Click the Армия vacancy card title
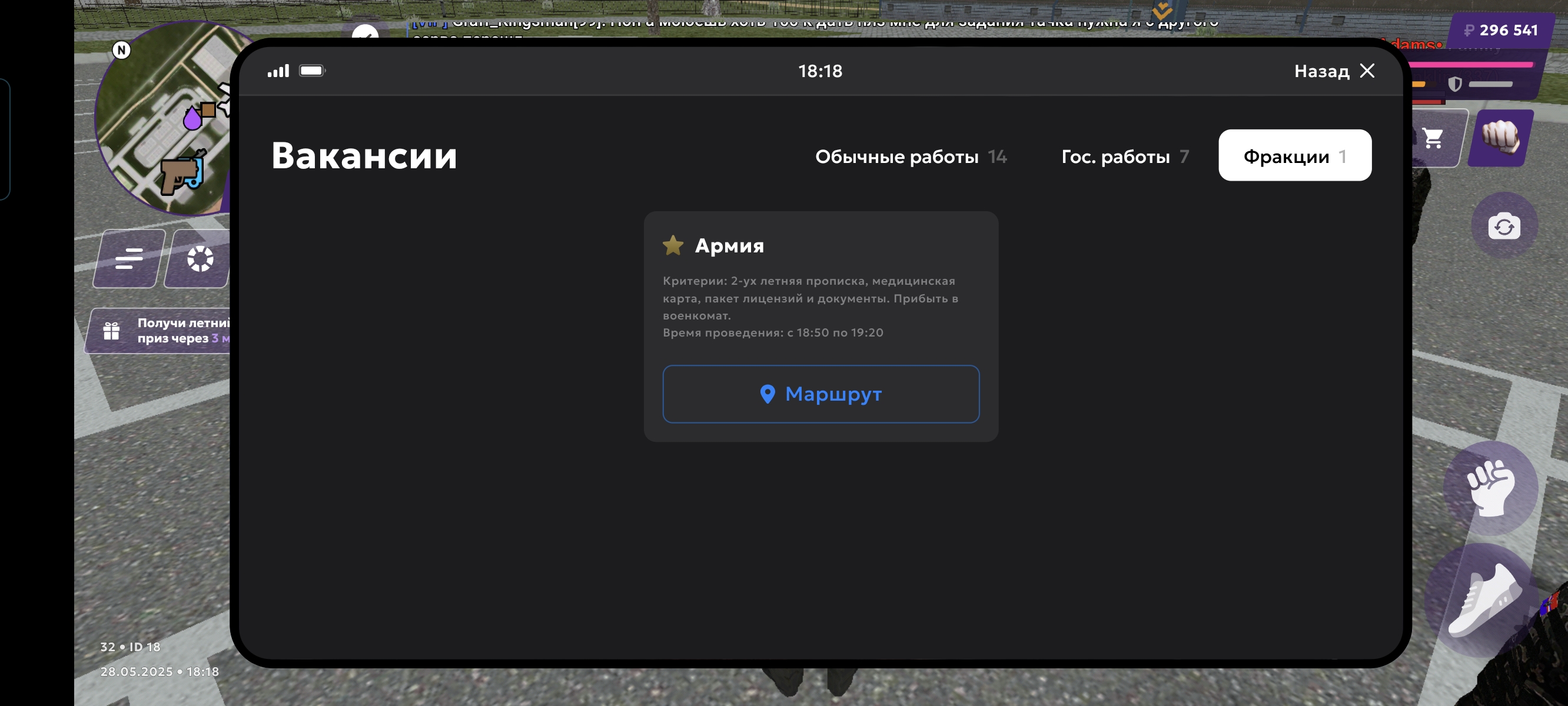Viewport: 1568px width, 706px height. [x=729, y=245]
